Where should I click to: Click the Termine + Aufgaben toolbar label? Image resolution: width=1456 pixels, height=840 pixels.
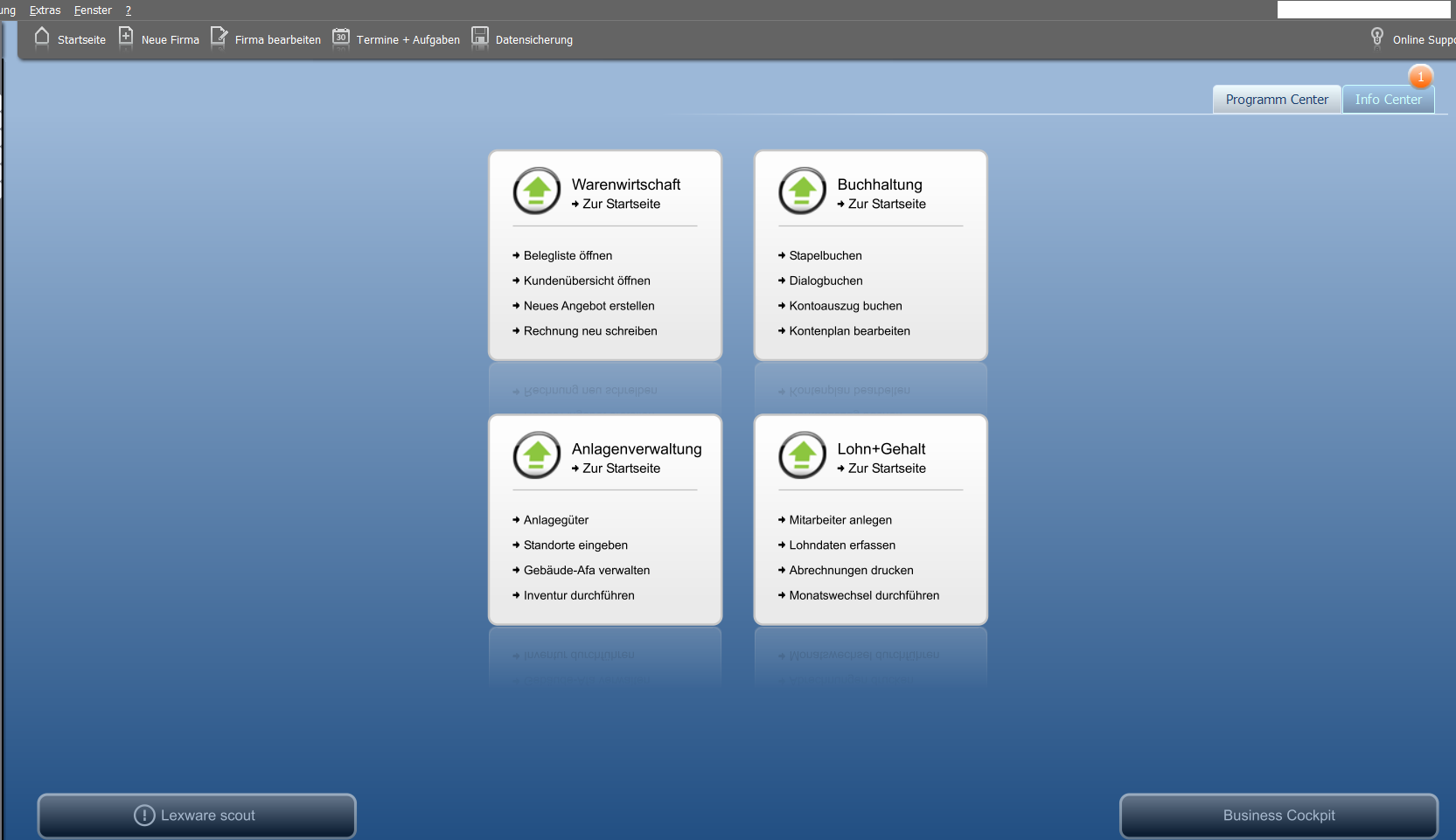click(x=408, y=40)
